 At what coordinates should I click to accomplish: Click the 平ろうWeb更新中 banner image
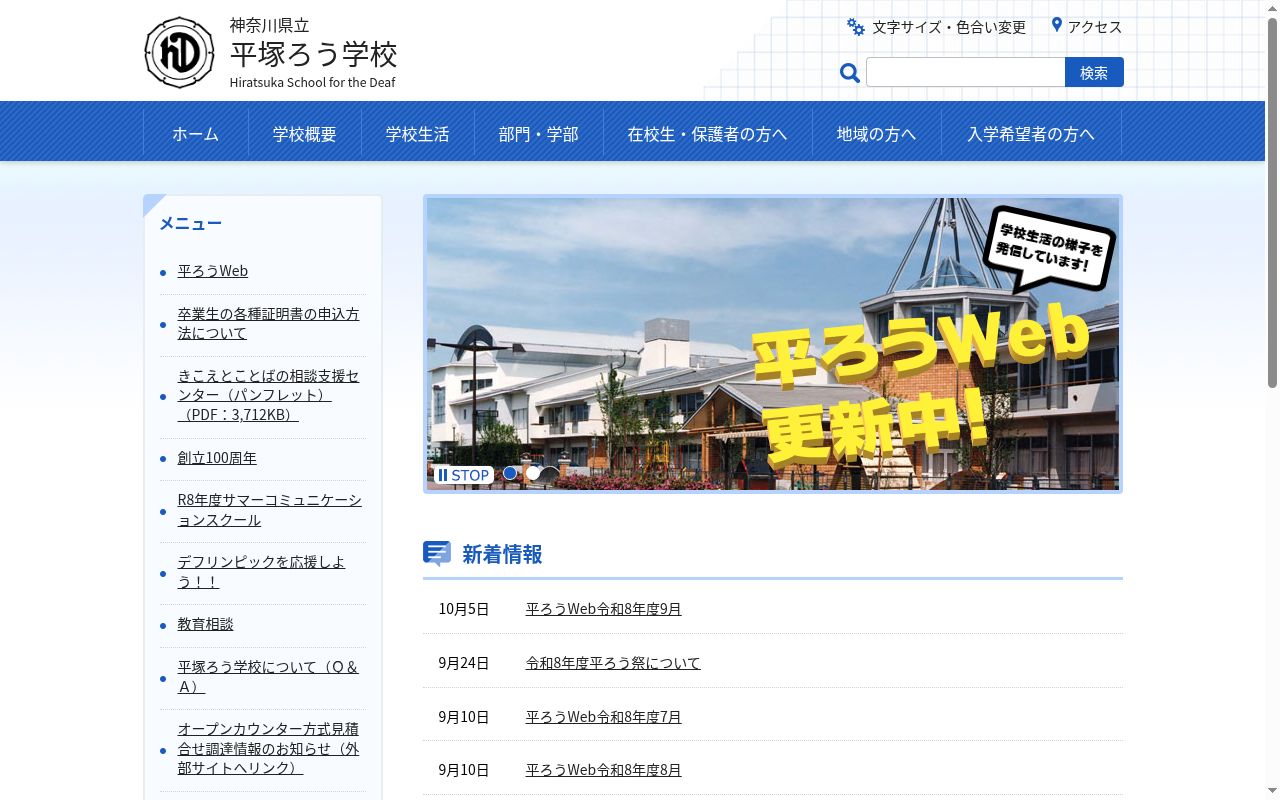[x=773, y=344]
